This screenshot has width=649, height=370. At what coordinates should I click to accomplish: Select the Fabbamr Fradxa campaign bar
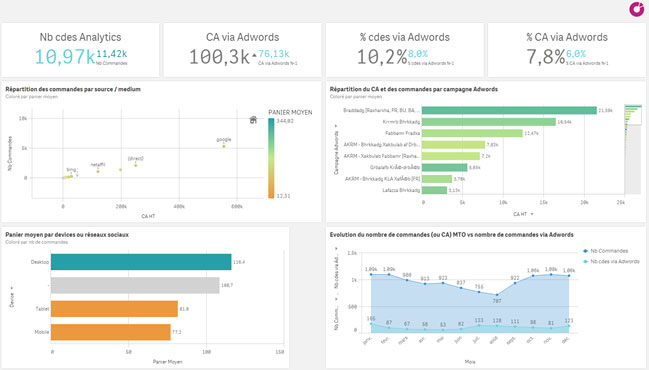point(472,133)
